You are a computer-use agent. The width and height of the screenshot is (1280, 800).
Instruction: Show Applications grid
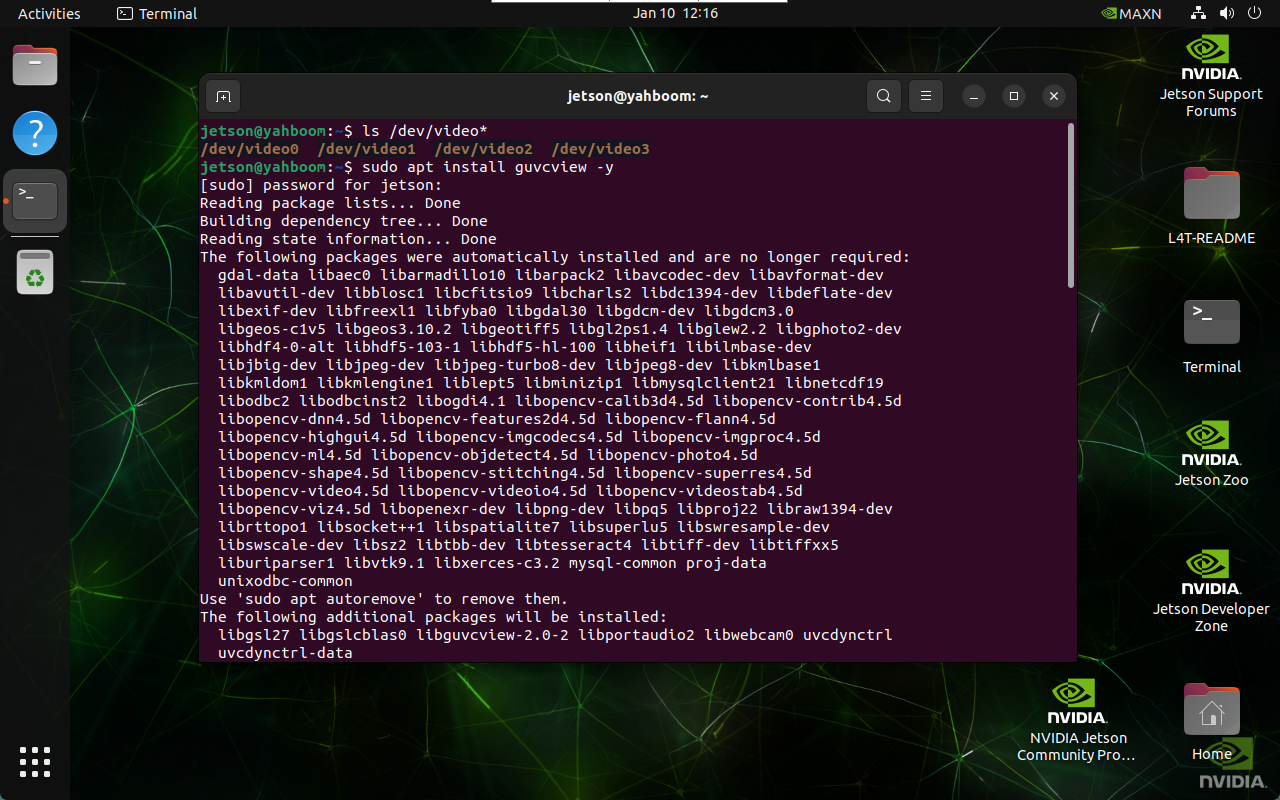35,761
